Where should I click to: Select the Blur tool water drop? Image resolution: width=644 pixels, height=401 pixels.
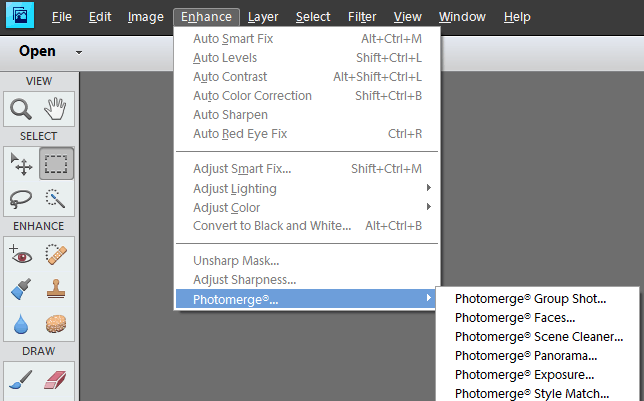pos(20,325)
